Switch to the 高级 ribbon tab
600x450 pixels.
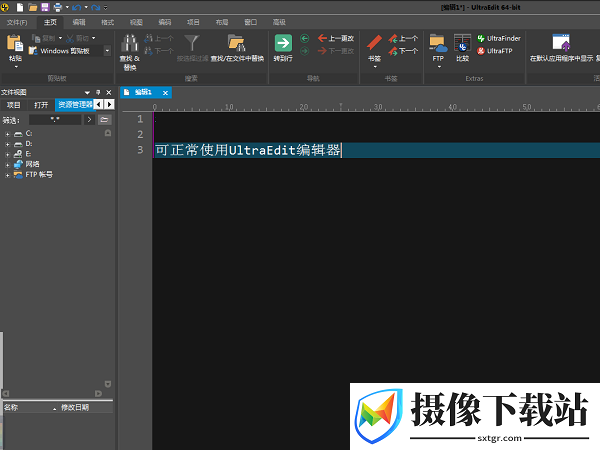click(x=279, y=22)
